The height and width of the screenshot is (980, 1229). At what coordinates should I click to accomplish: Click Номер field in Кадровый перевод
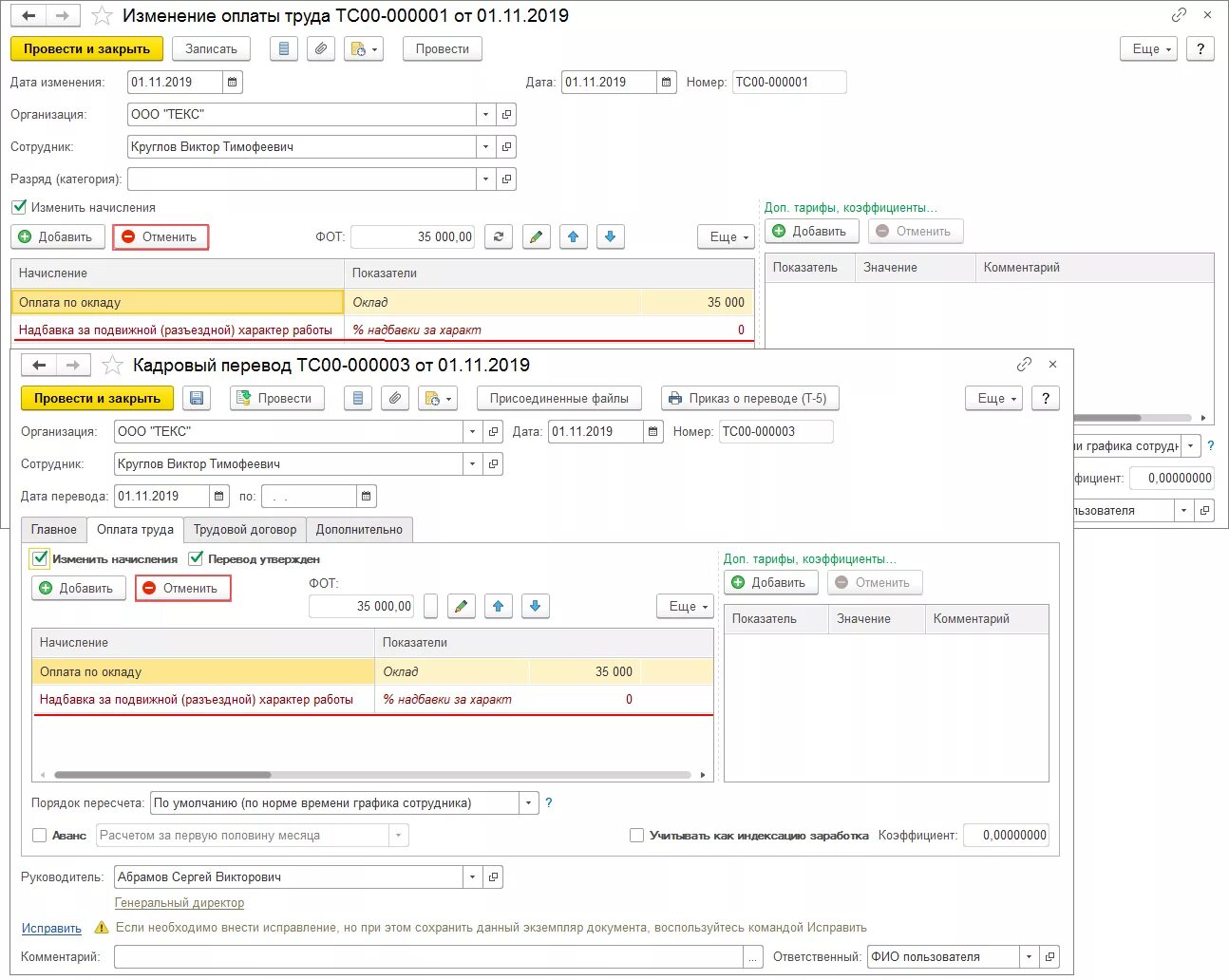(x=776, y=432)
